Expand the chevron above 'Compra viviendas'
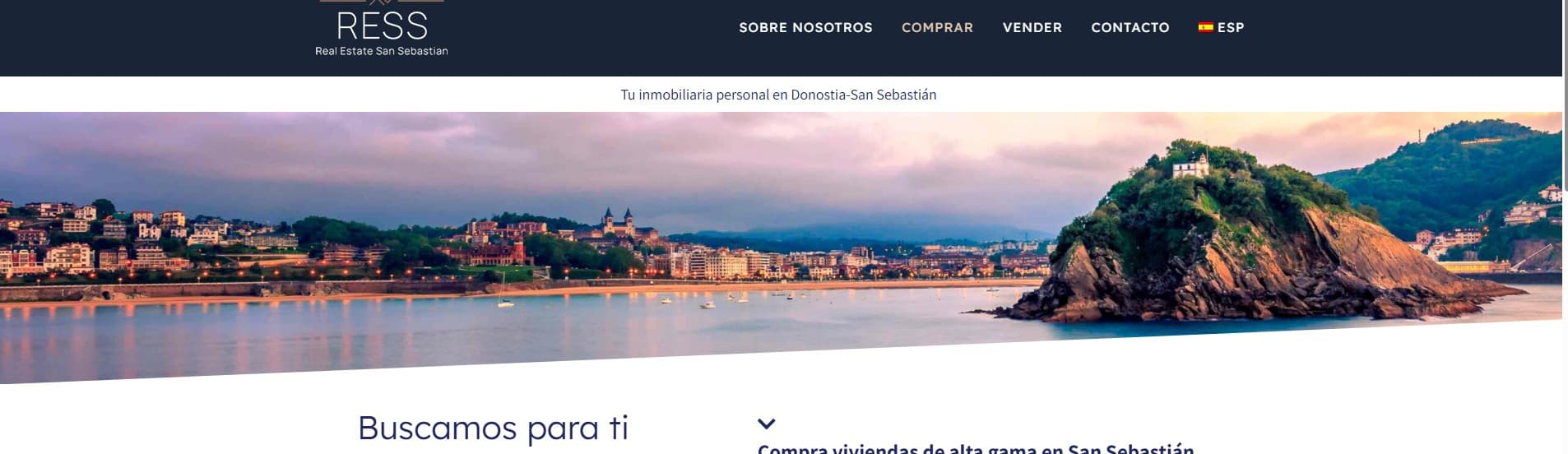The width and height of the screenshot is (1568, 454). [x=766, y=424]
